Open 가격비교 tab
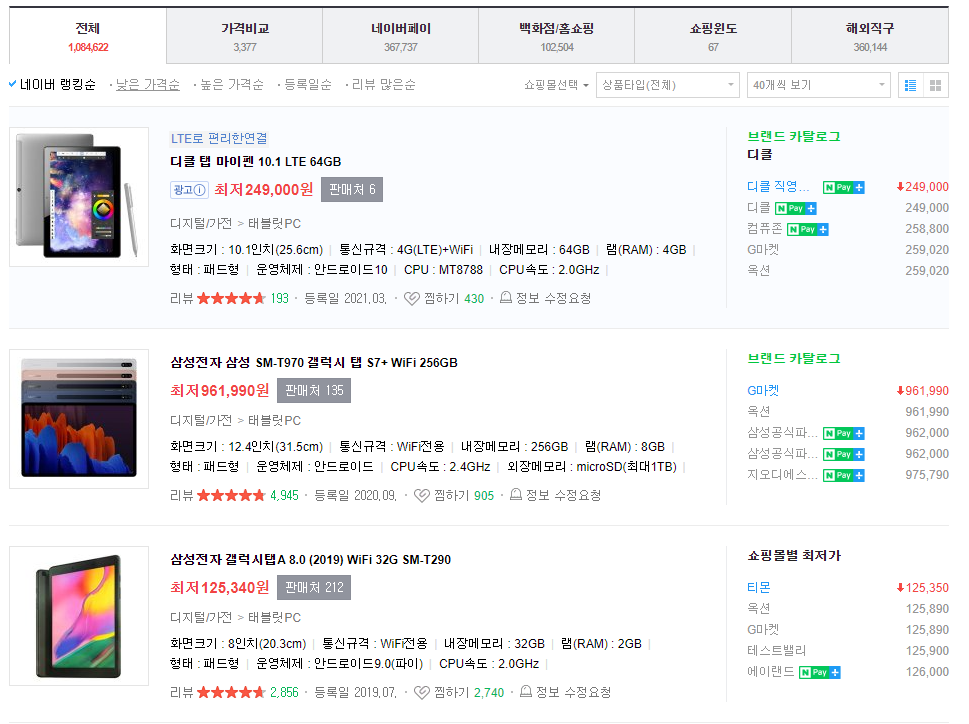Screen dimensions: 969x724 245,36
